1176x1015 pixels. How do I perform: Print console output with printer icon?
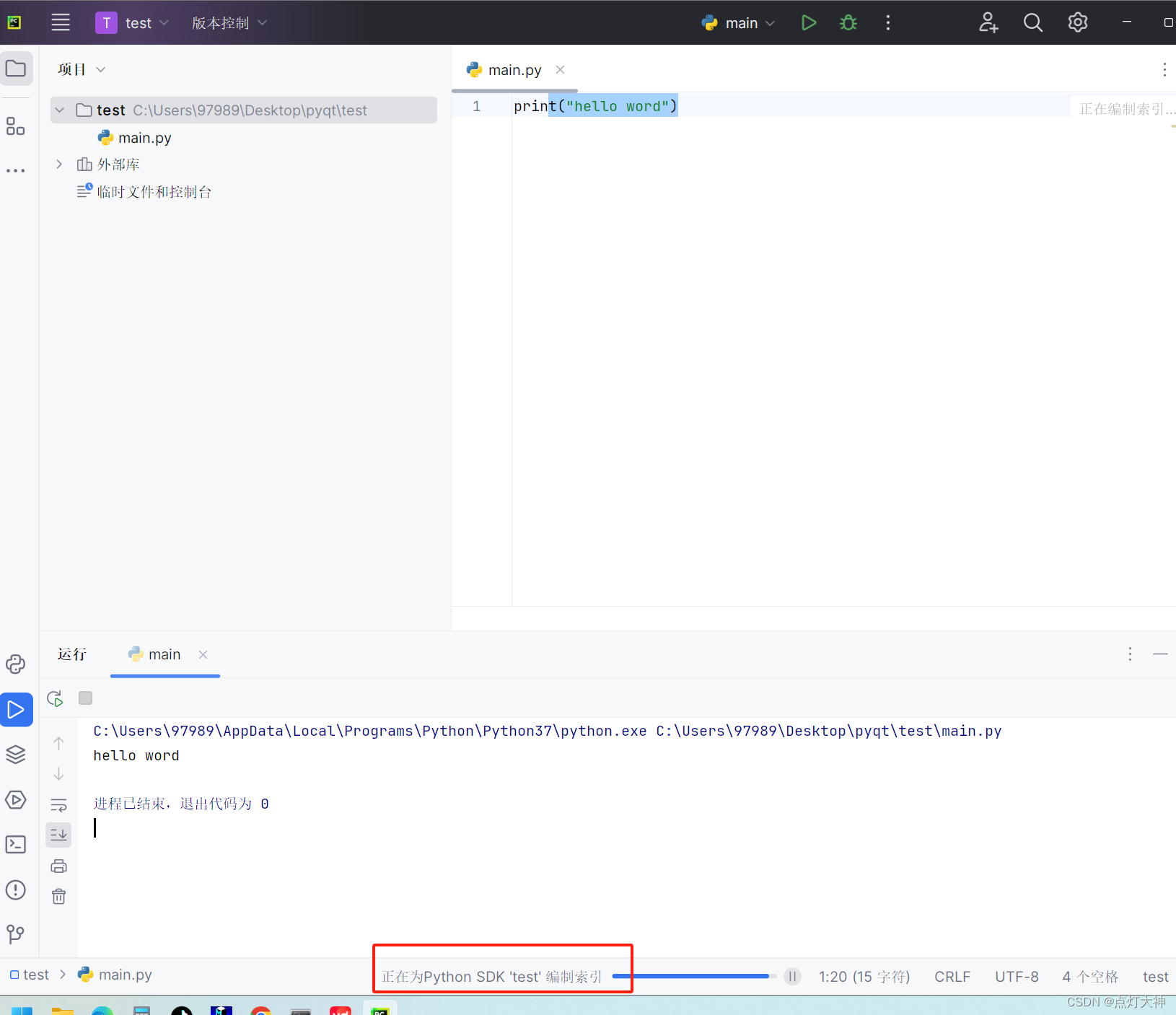tap(59, 866)
